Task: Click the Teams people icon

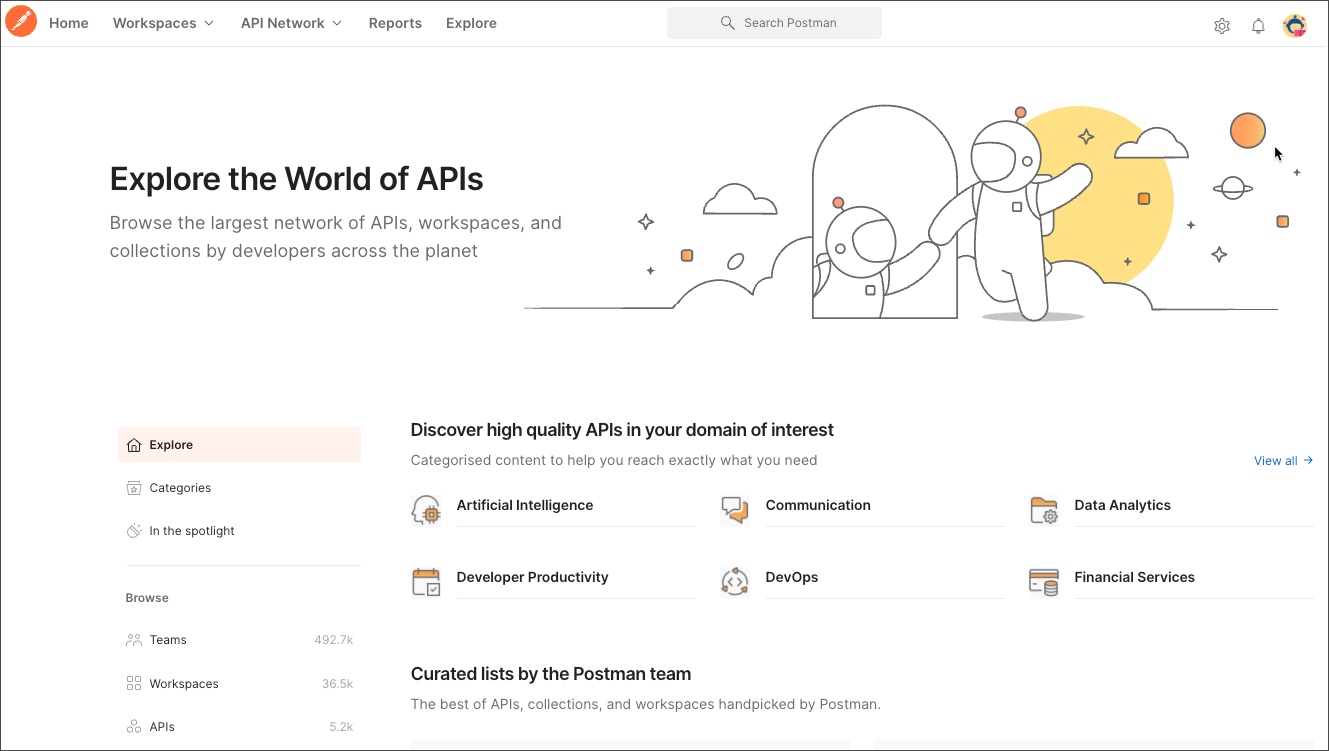Action: [x=134, y=640]
